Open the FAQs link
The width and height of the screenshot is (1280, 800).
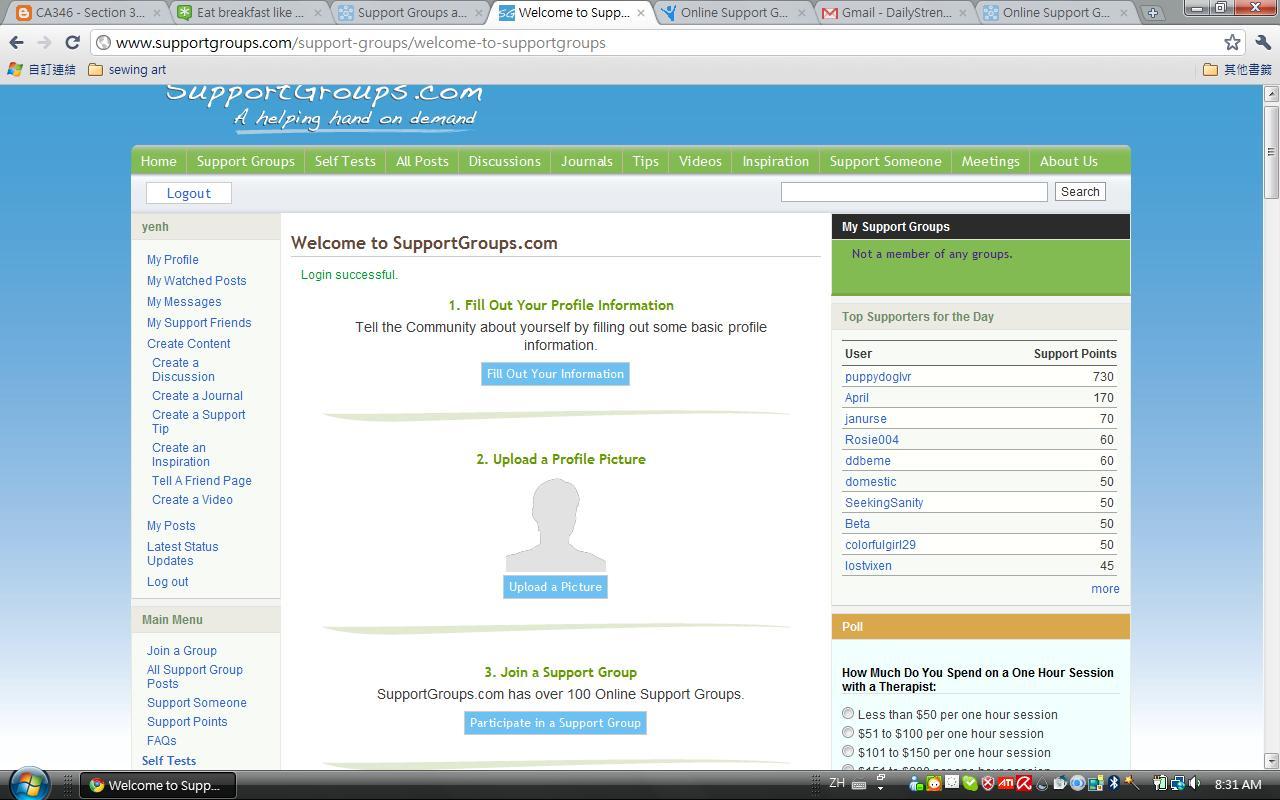click(161, 741)
